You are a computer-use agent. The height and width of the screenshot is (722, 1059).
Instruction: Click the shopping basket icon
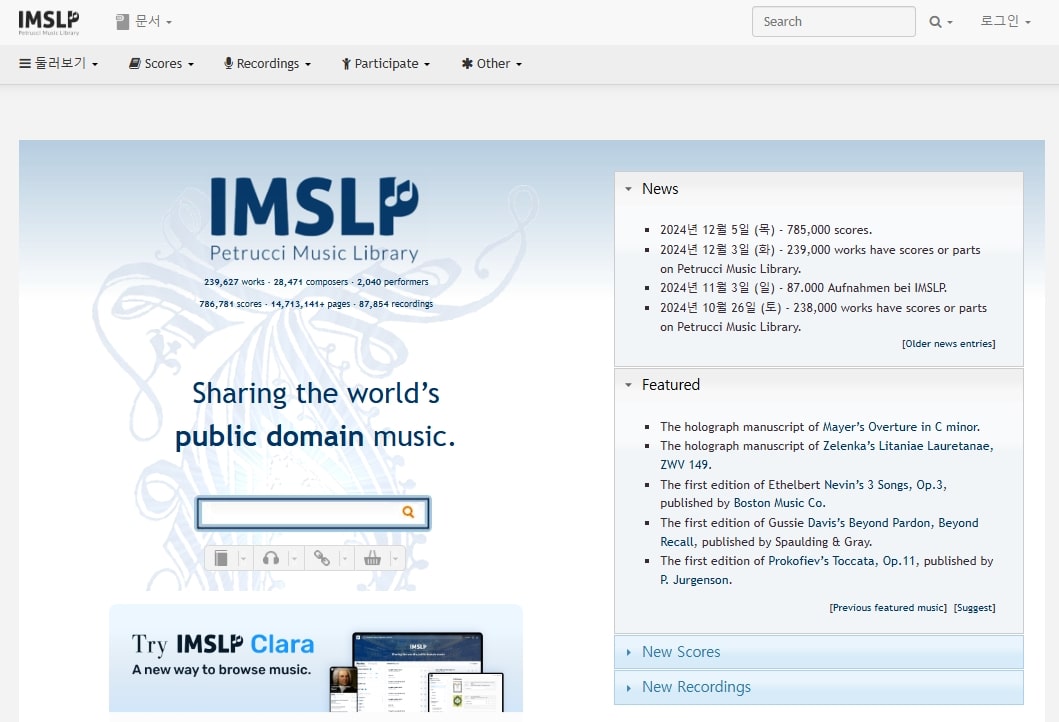click(x=372, y=558)
